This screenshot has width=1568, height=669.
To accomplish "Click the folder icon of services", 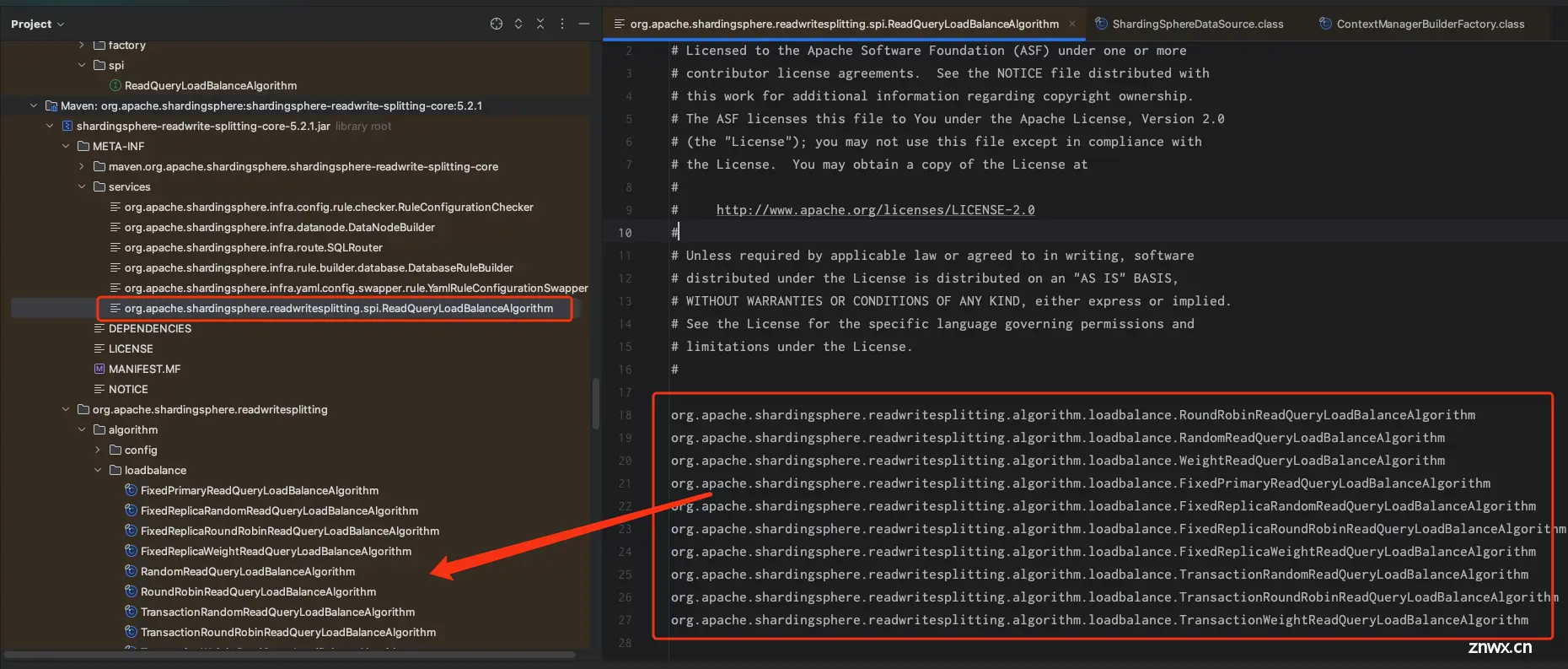I will 99,186.
